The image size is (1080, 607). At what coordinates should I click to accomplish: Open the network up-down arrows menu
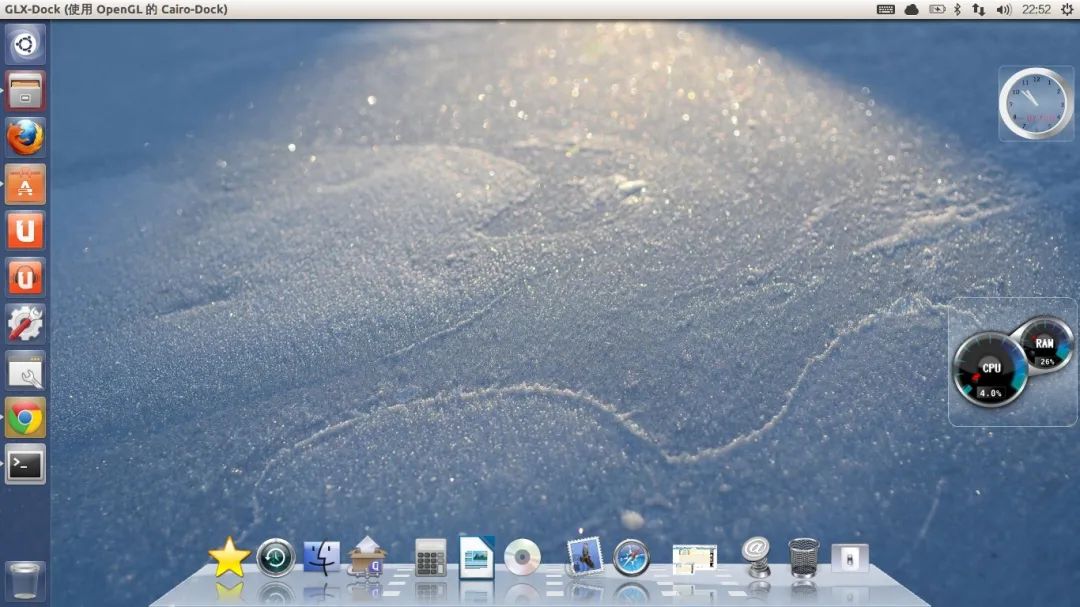click(978, 9)
